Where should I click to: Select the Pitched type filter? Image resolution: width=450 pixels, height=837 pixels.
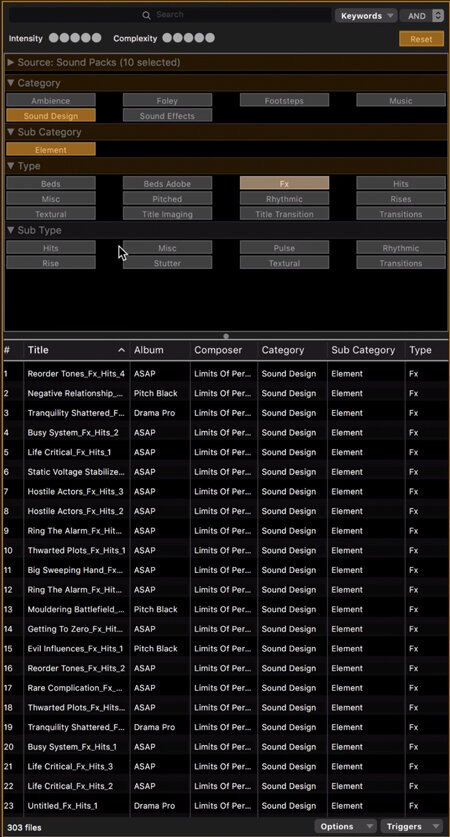[167, 199]
